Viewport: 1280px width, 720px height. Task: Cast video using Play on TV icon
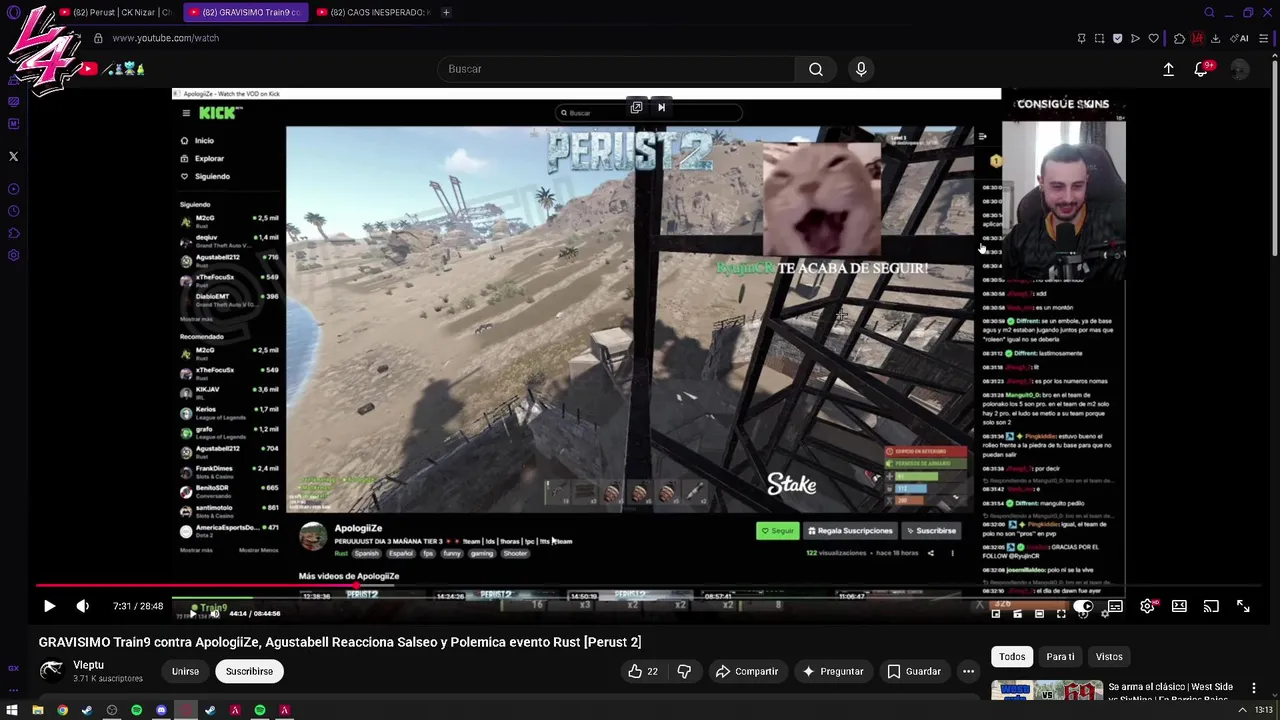(1211, 606)
